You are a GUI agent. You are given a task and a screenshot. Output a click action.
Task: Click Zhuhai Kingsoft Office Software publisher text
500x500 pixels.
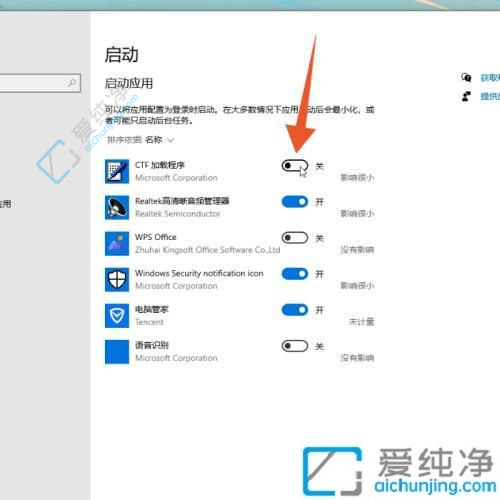point(207,250)
